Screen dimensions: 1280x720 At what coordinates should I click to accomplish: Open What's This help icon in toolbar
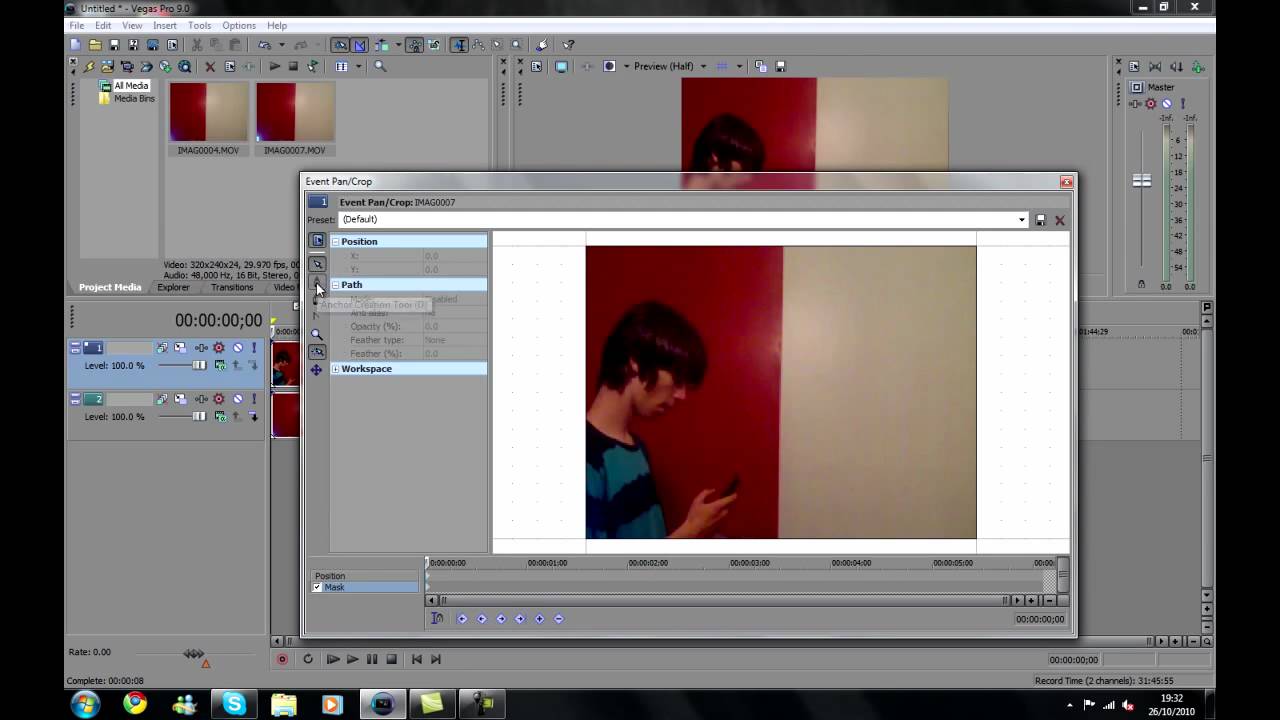[x=569, y=45]
